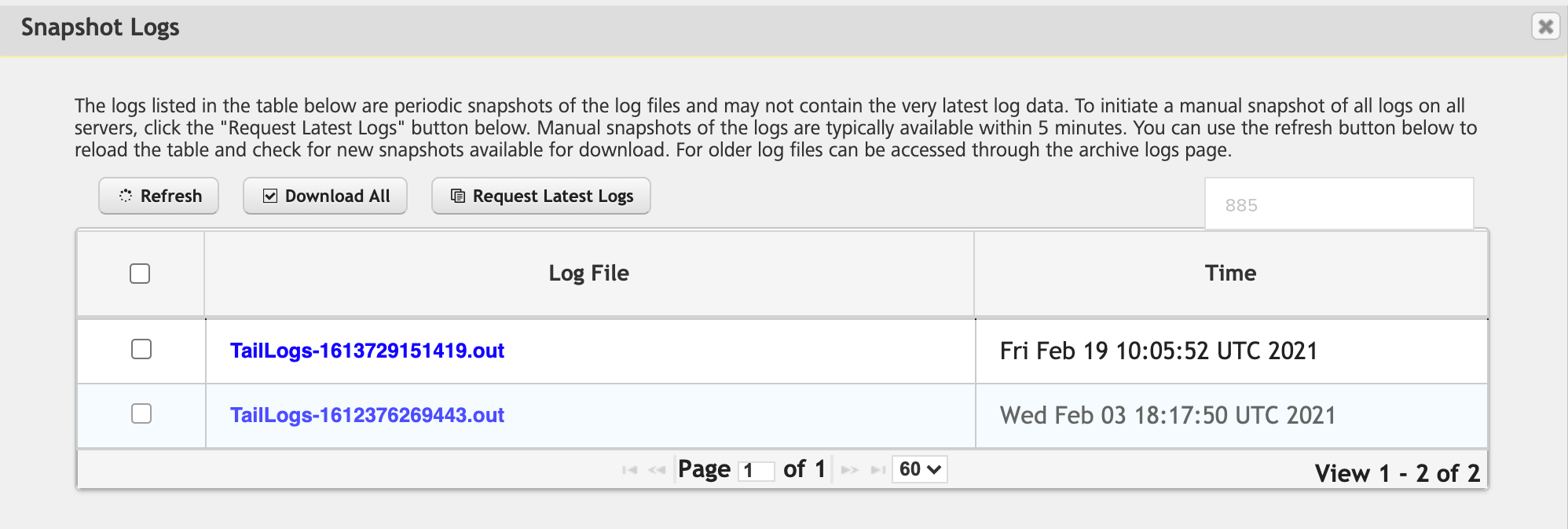Click the Refresh spinner icon

click(x=126, y=196)
